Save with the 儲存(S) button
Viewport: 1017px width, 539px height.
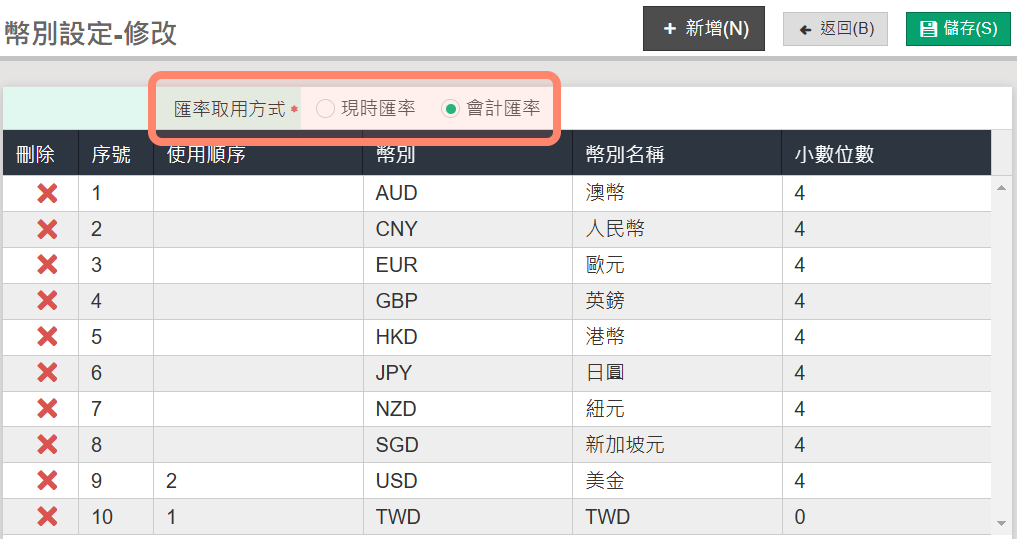958,28
